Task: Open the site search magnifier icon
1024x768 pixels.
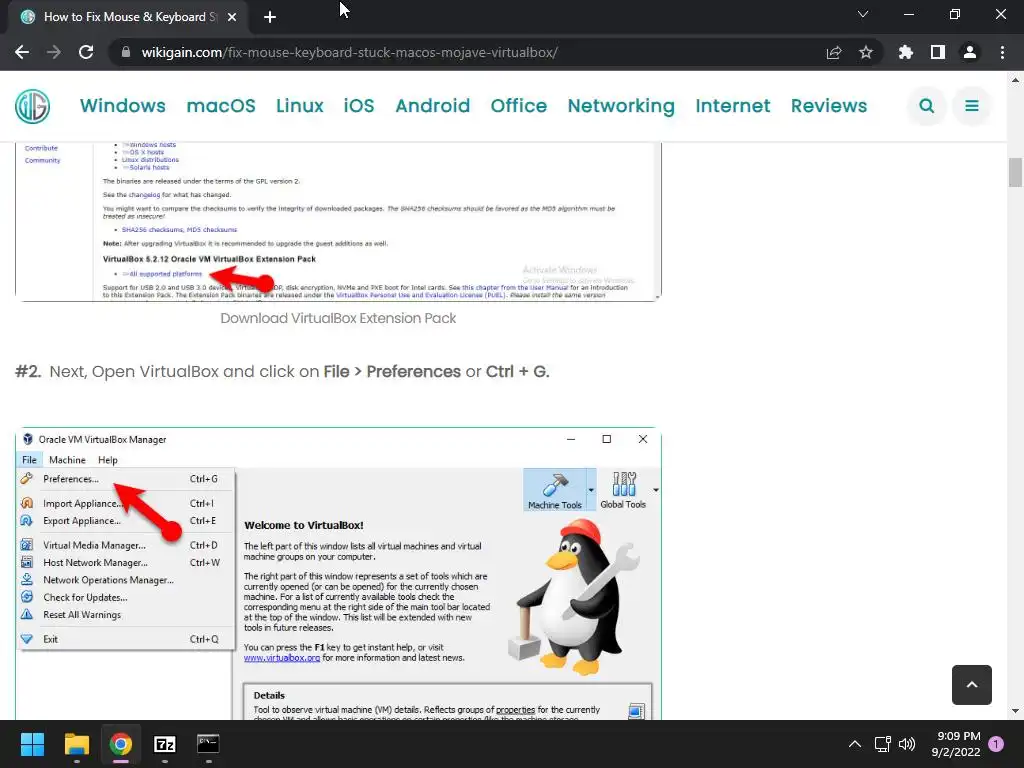Action: click(x=927, y=106)
